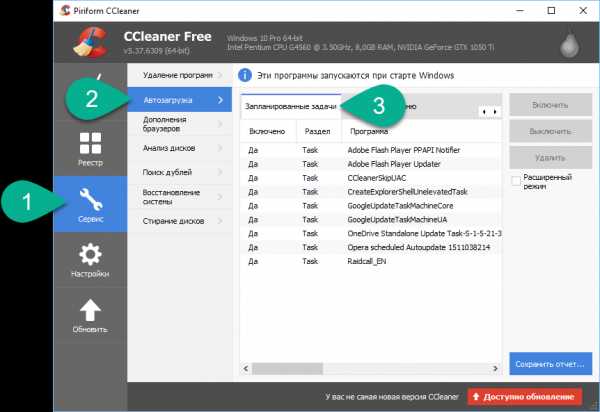Click the Удалить button
600x412 pixels.
click(x=550, y=157)
